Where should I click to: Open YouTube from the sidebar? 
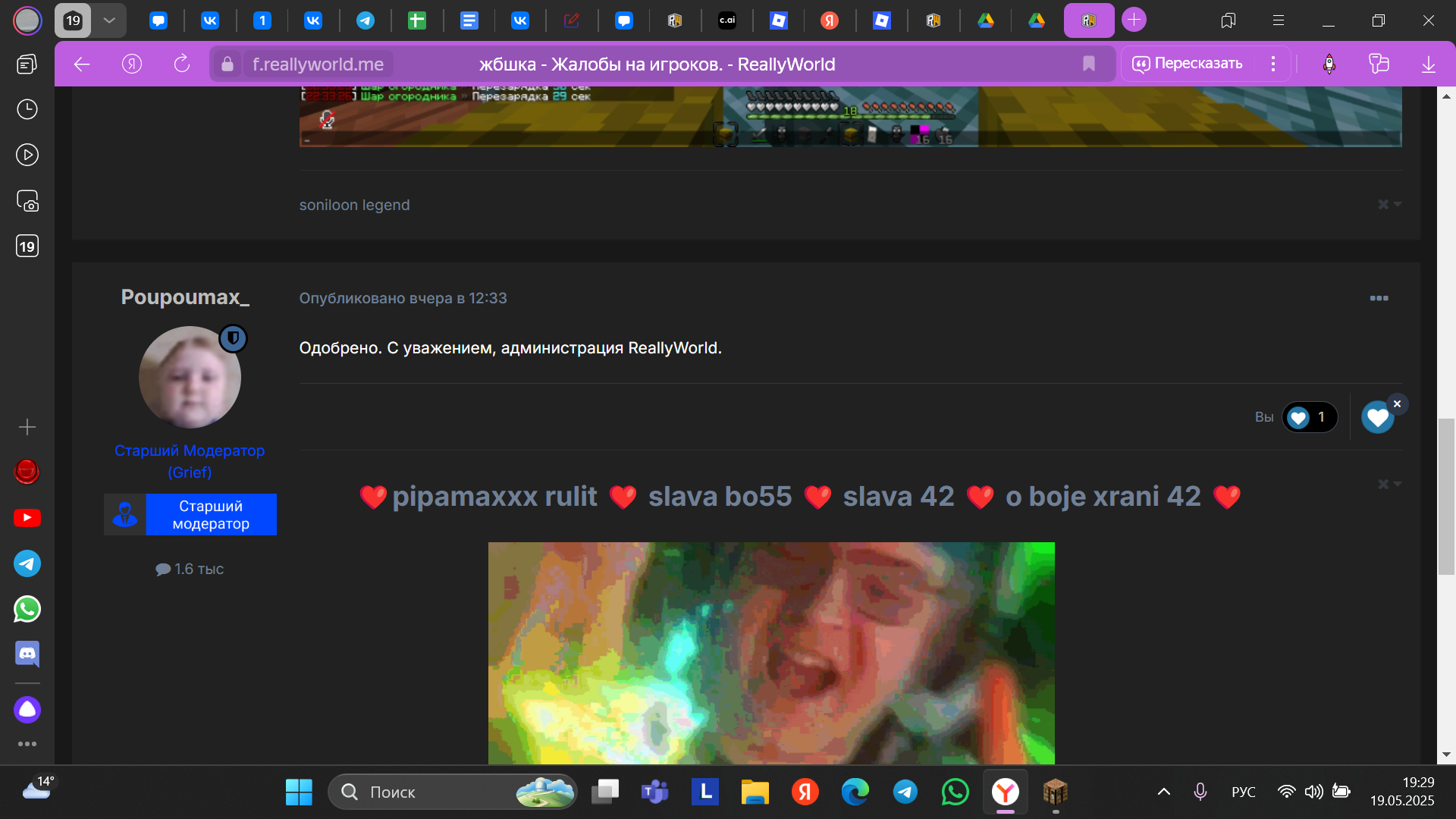(x=27, y=518)
